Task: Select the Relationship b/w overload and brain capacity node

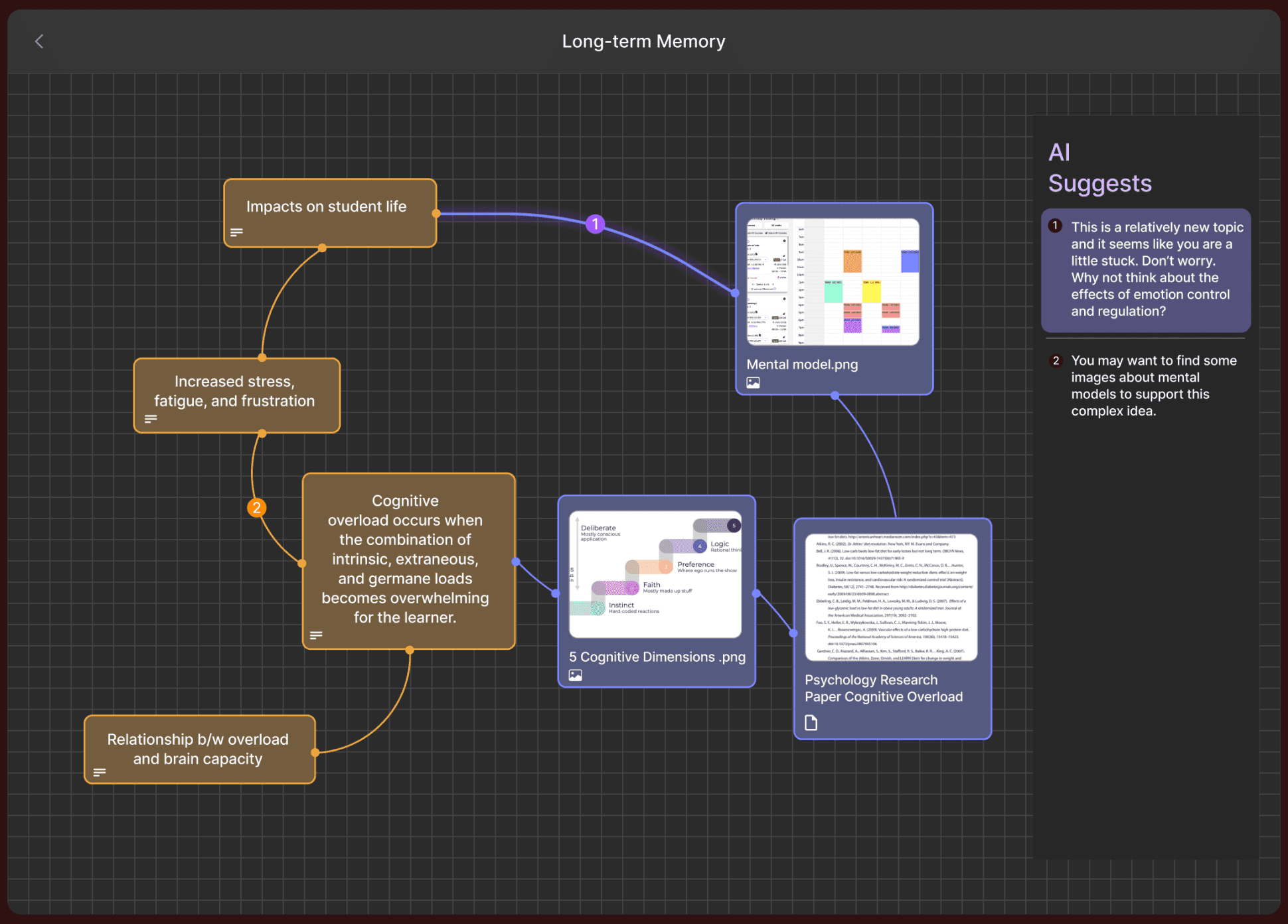Action: point(199,749)
